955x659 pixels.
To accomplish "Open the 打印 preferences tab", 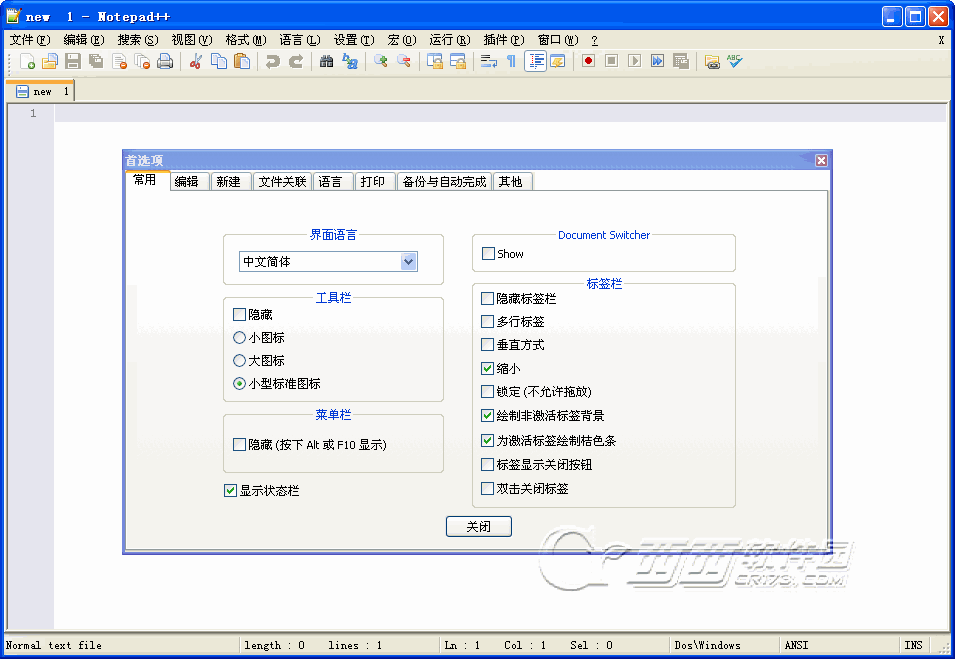I will [x=375, y=181].
